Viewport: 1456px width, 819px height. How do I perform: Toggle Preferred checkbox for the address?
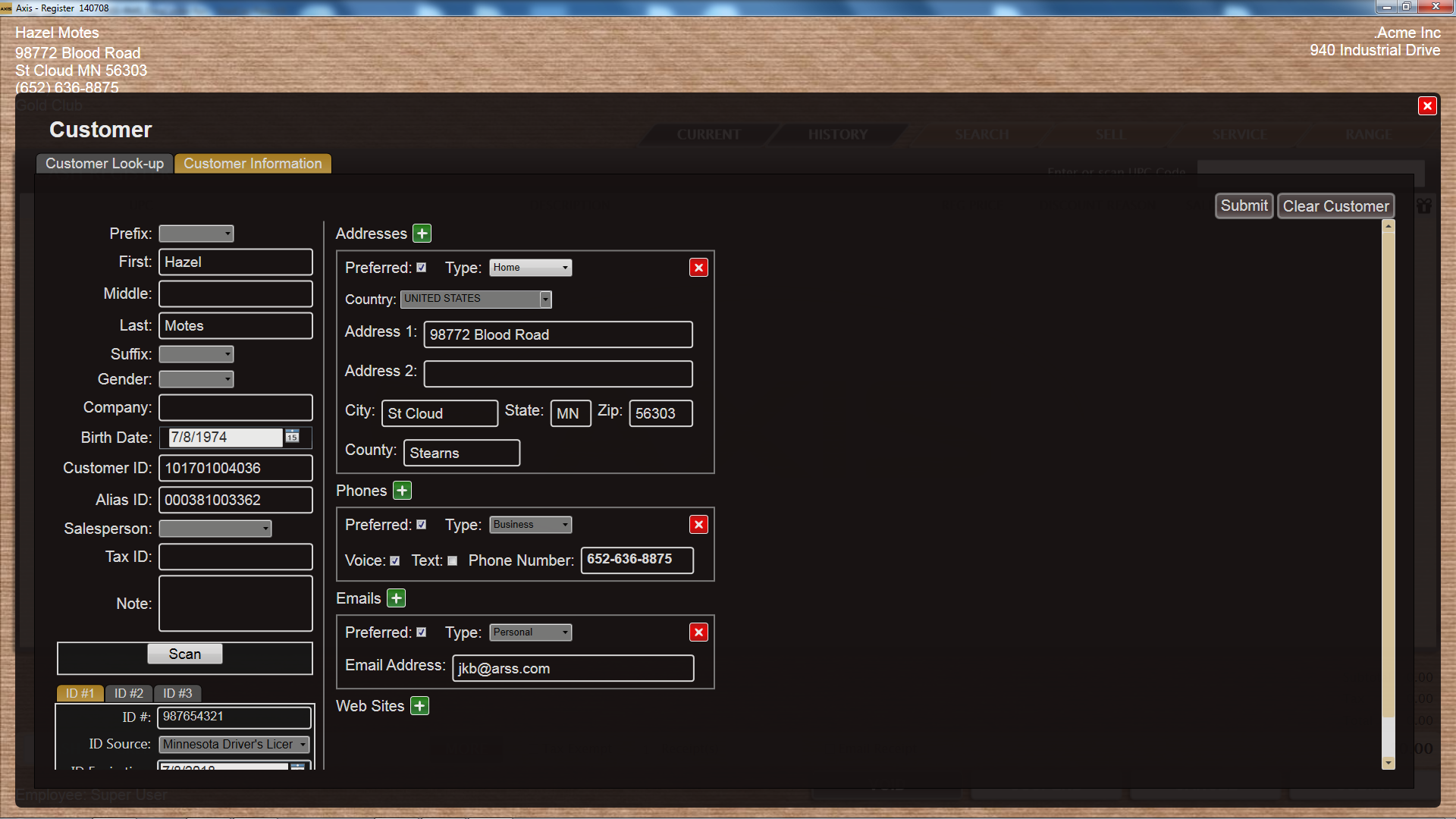point(422,268)
